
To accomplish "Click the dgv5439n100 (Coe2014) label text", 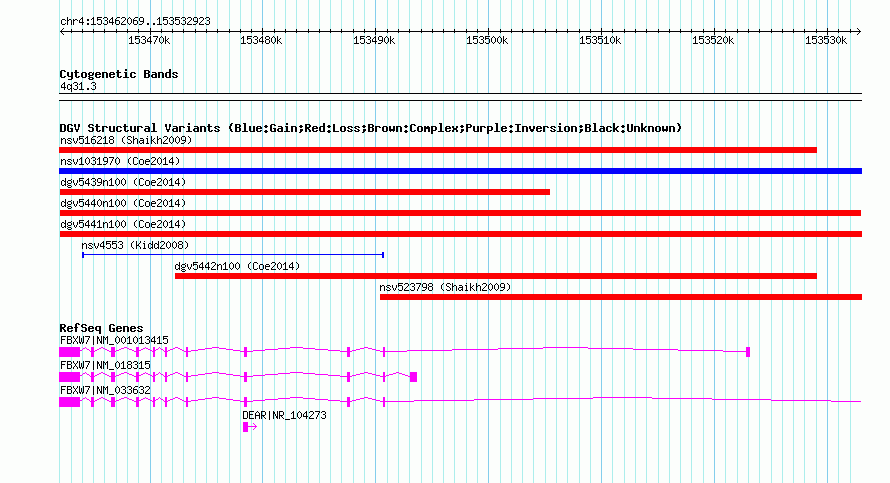I will click(x=123, y=182).
